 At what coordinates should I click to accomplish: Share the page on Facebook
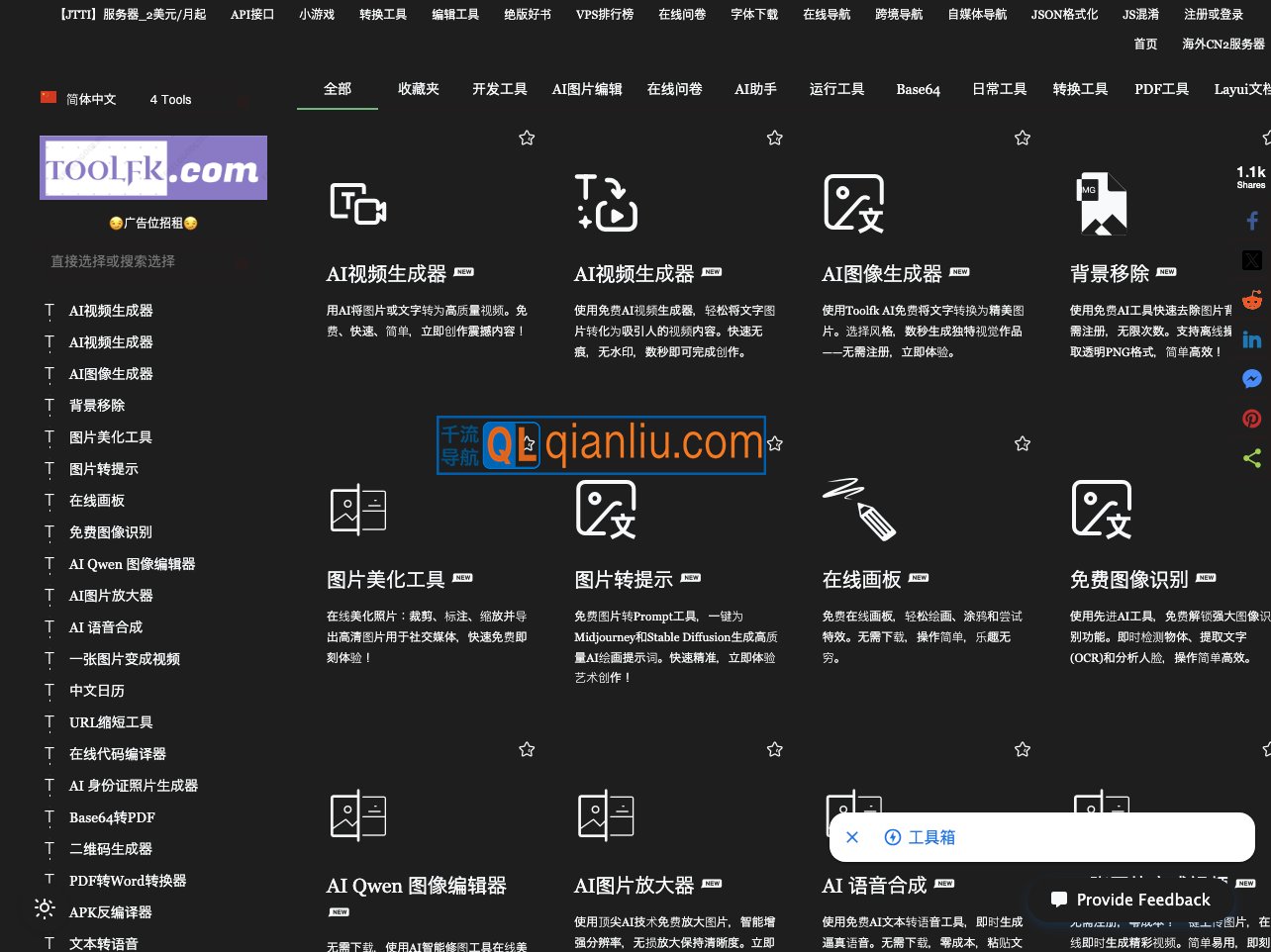point(1252,220)
